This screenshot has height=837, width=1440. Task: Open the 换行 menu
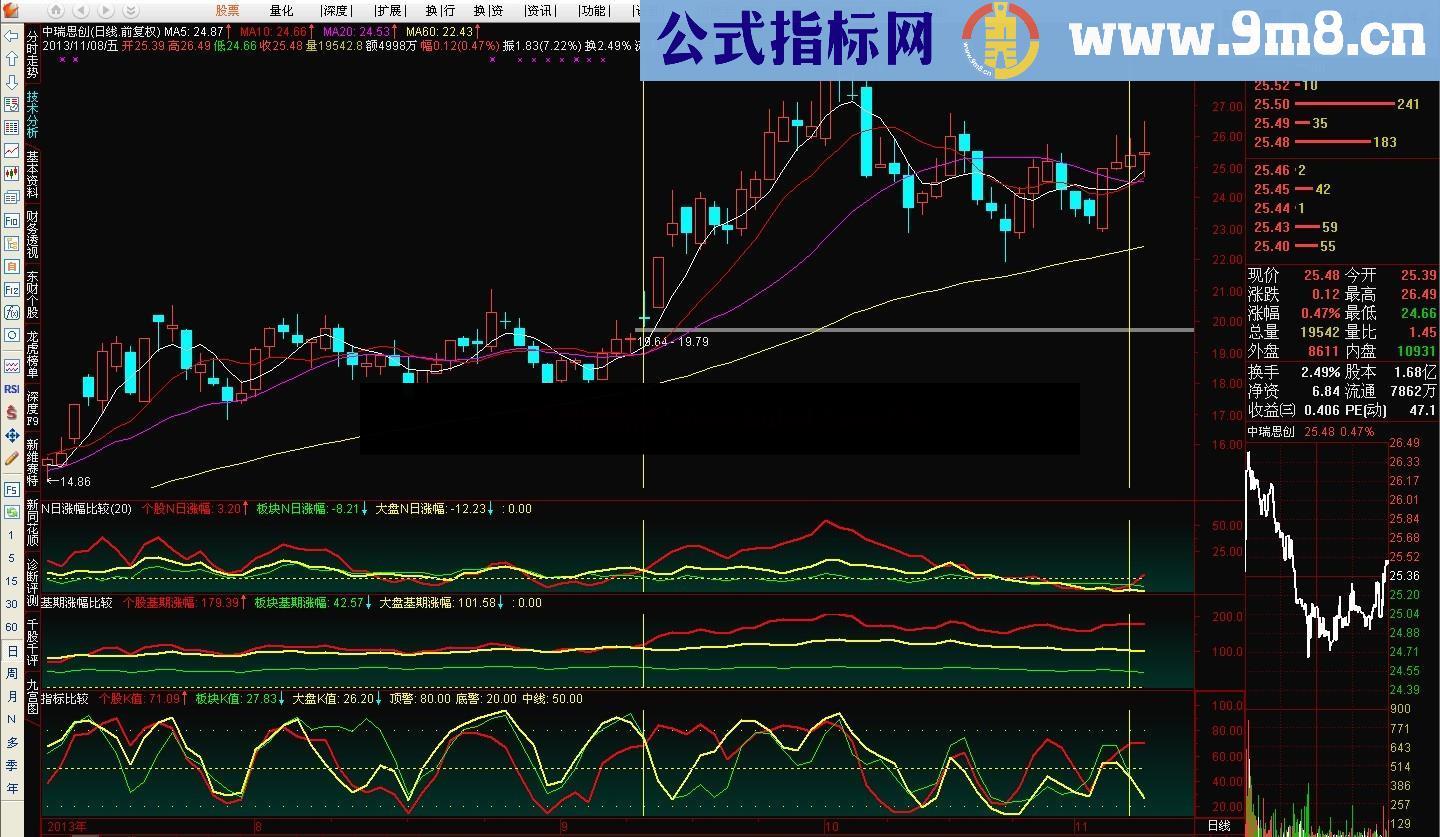(x=440, y=10)
